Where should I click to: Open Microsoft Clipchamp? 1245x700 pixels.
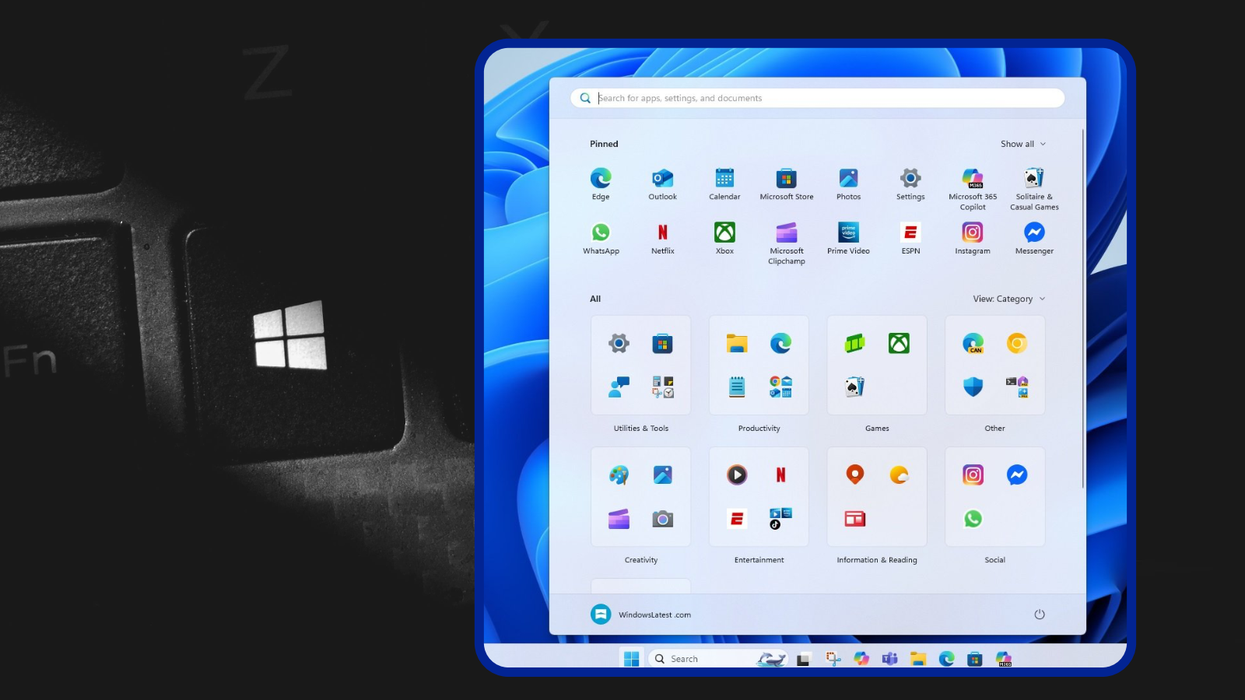[x=786, y=234]
